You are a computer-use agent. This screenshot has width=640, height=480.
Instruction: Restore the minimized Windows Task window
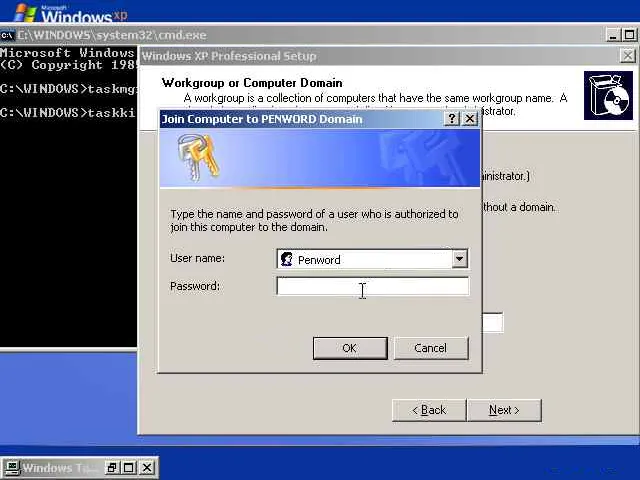pos(111,467)
